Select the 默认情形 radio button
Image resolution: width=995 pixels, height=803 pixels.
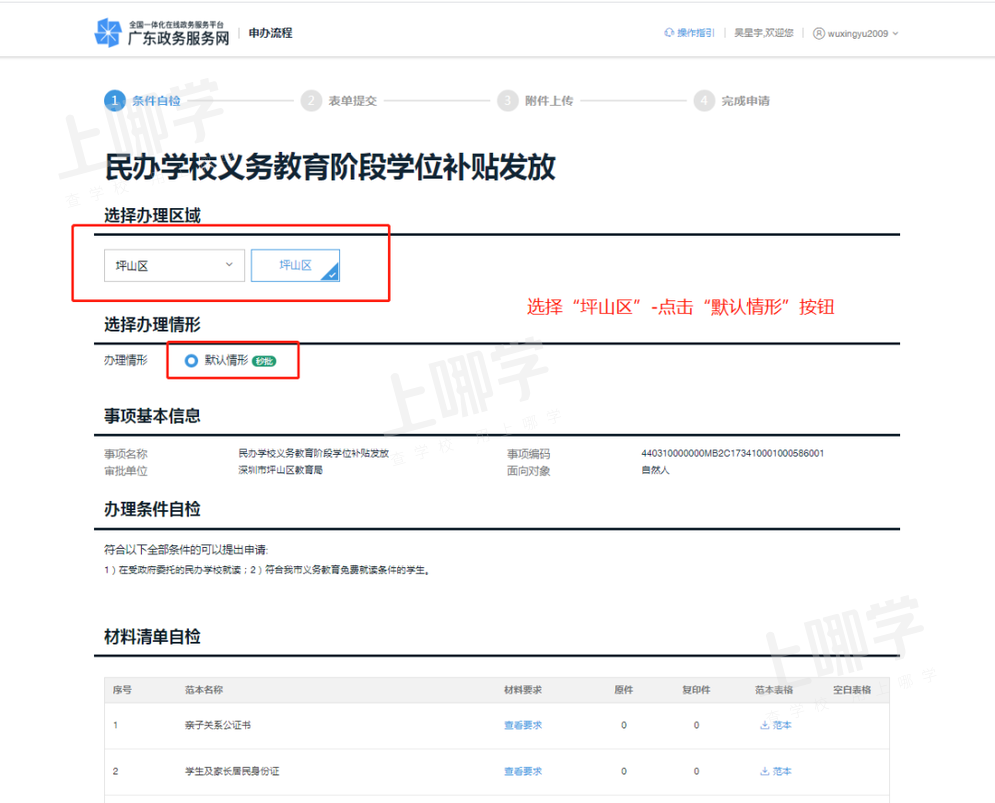[x=191, y=361]
